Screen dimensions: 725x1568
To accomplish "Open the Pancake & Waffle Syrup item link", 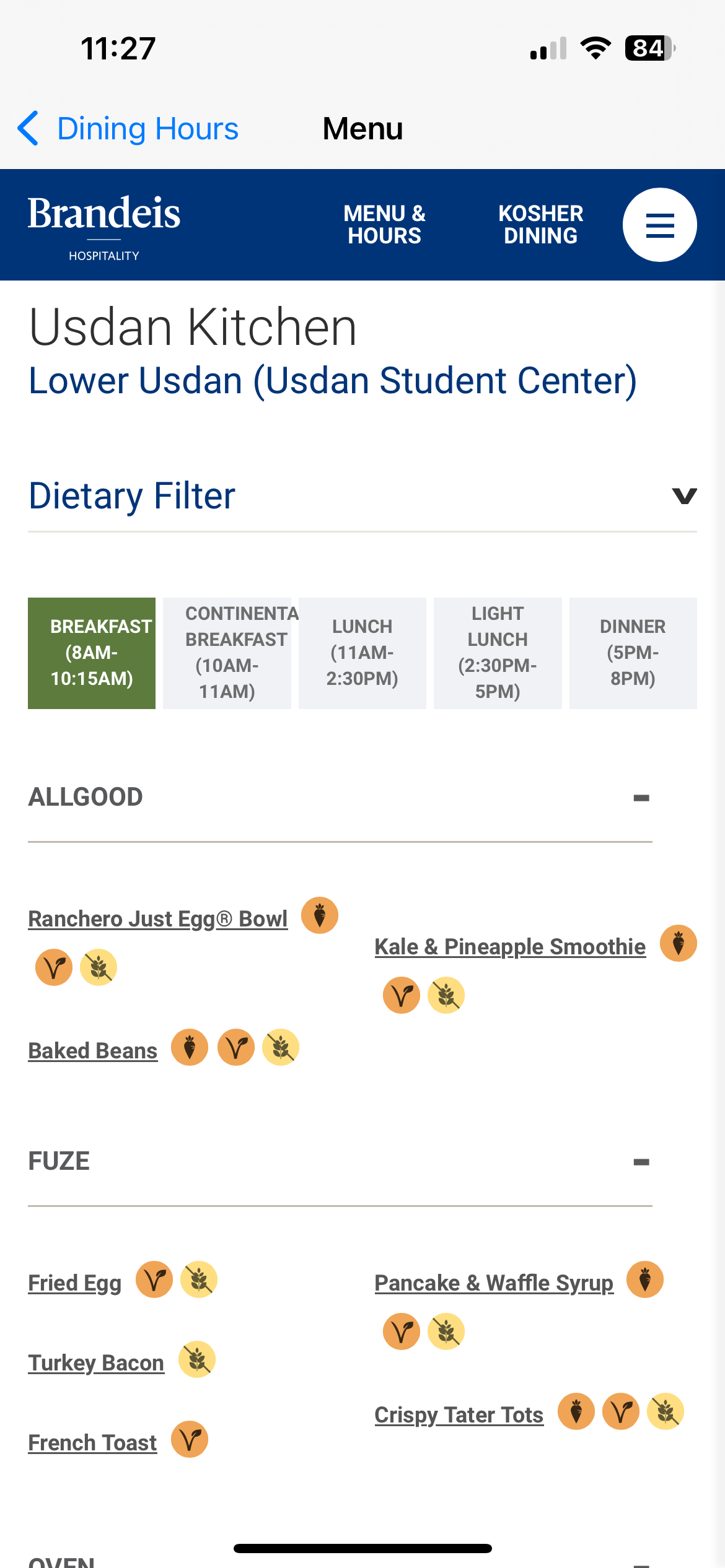I will point(494,1283).
